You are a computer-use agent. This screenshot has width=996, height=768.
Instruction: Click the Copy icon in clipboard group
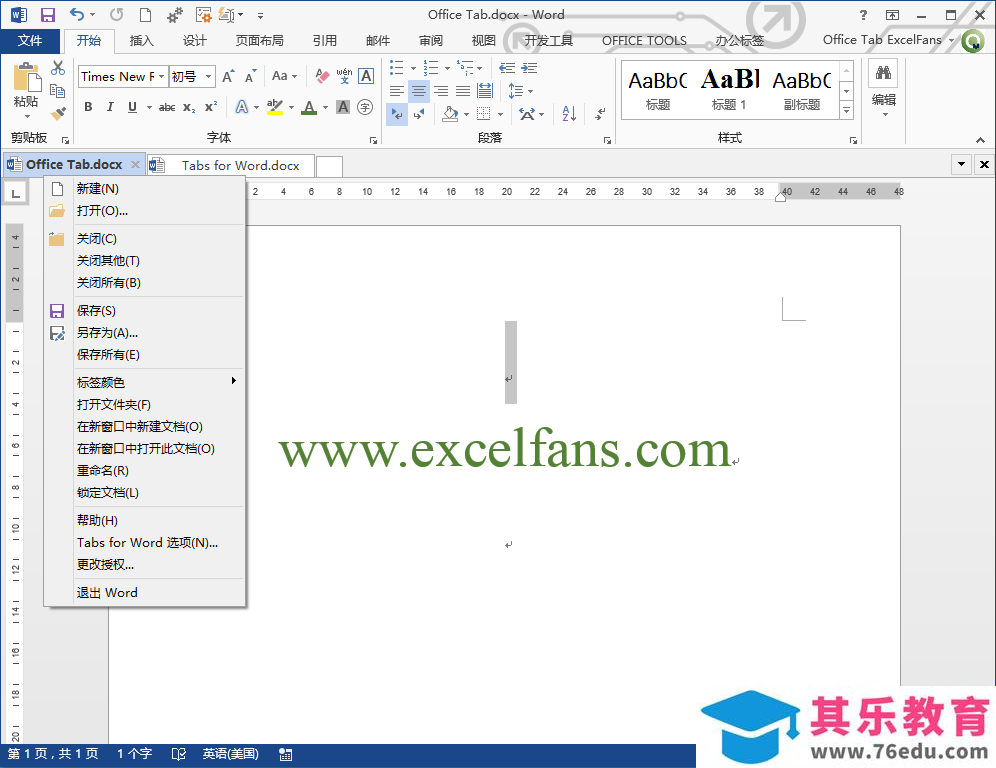(x=58, y=91)
